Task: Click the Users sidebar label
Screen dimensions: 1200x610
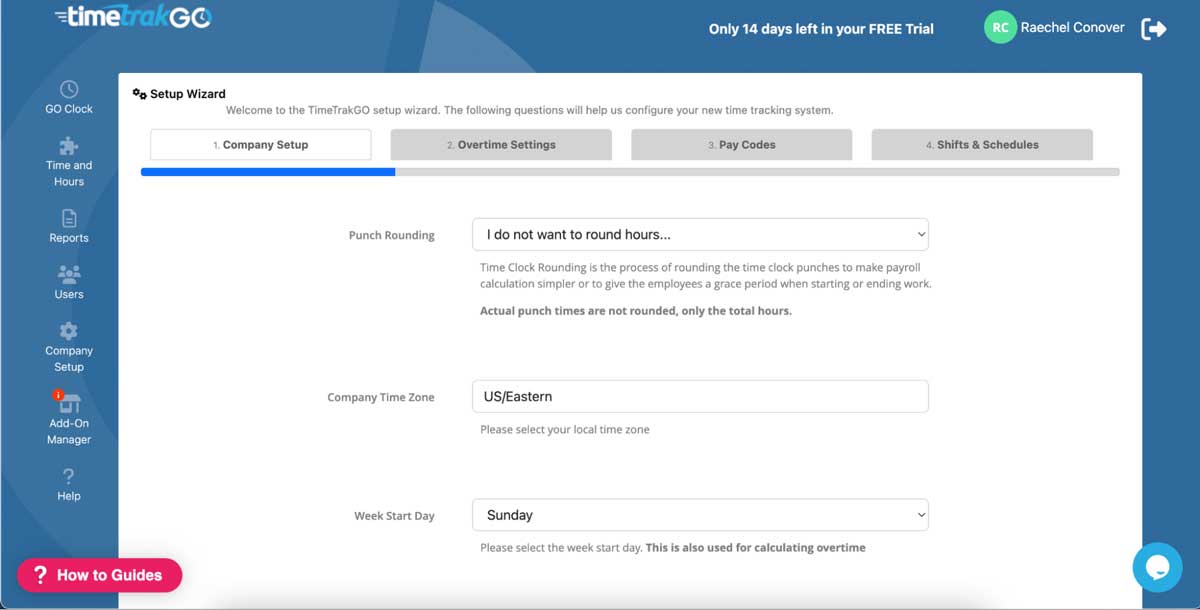Action: [x=69, y=294]
